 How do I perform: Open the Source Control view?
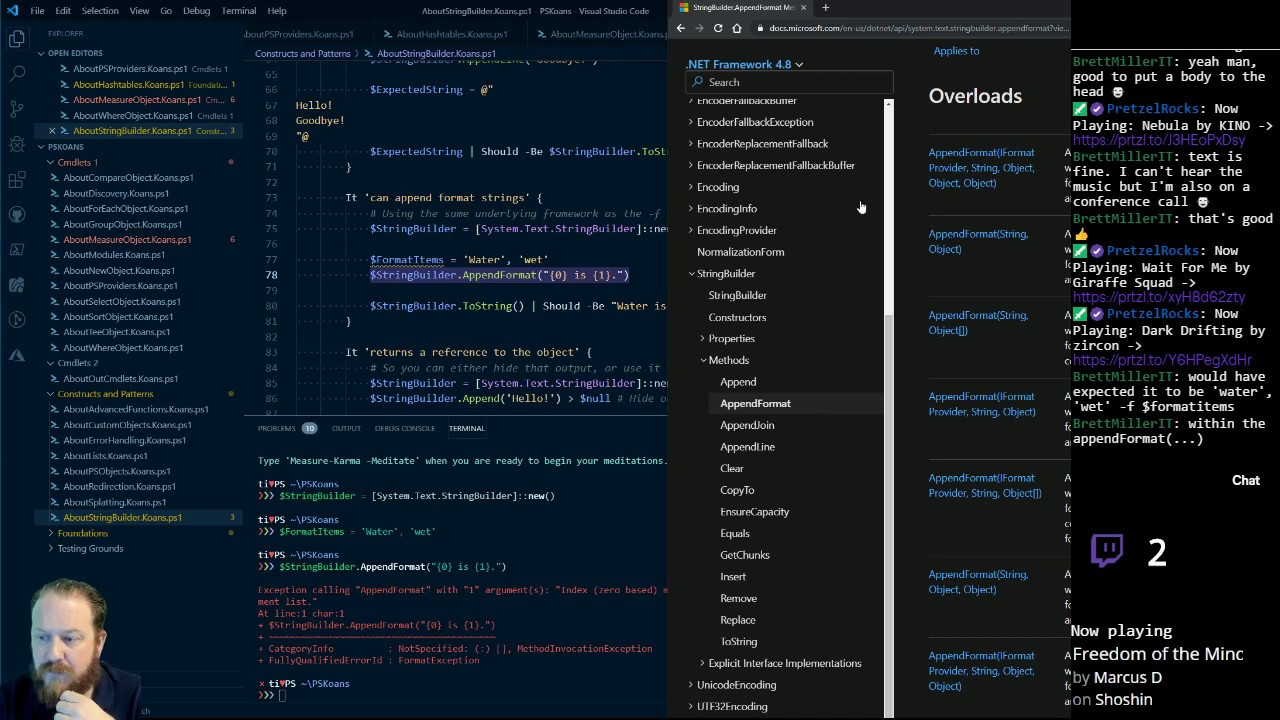pos(17,109)
